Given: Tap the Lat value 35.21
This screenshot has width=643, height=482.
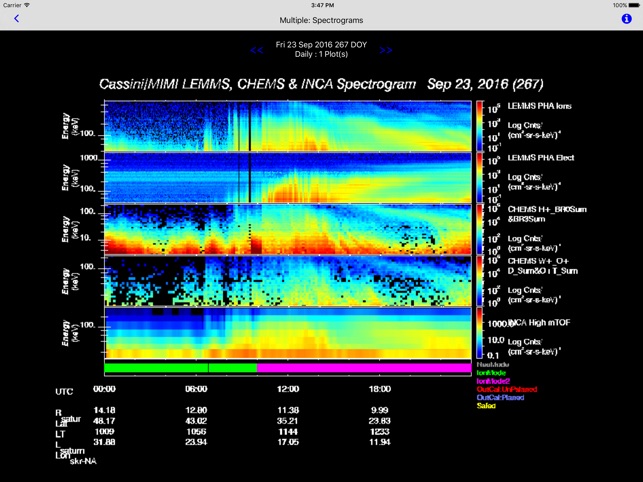Looking at the screenshot, I should 288,420.
